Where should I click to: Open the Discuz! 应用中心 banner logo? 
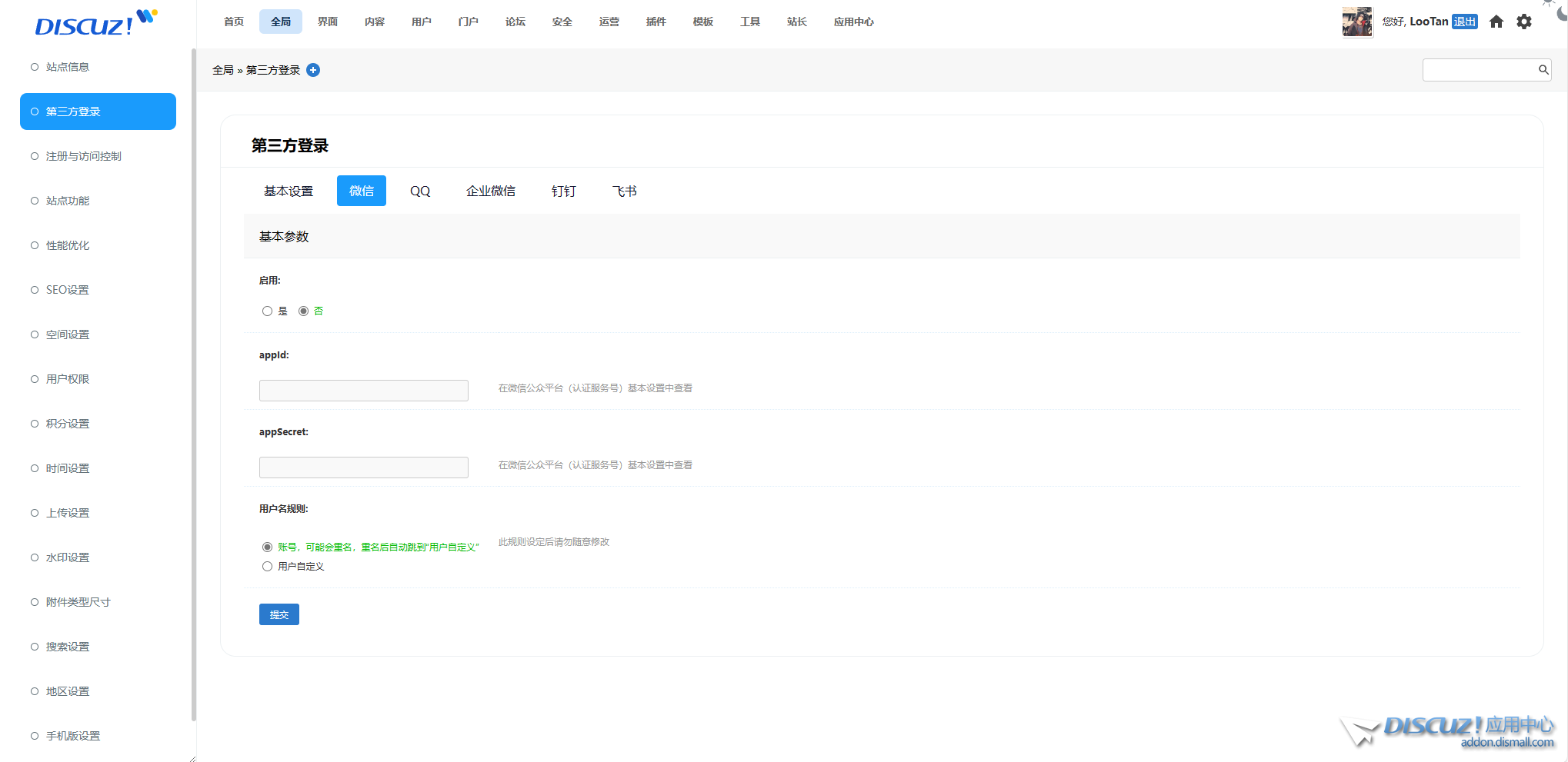[x=1451, y=731]
